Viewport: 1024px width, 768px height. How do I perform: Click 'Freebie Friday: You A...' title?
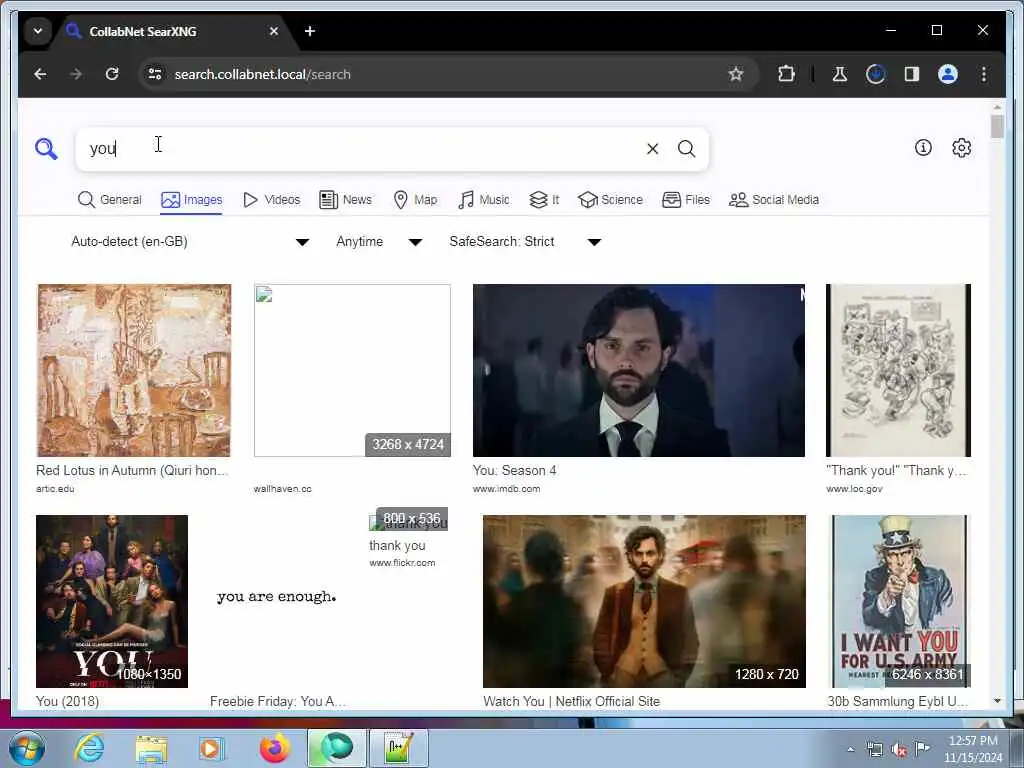pos(278,701)
